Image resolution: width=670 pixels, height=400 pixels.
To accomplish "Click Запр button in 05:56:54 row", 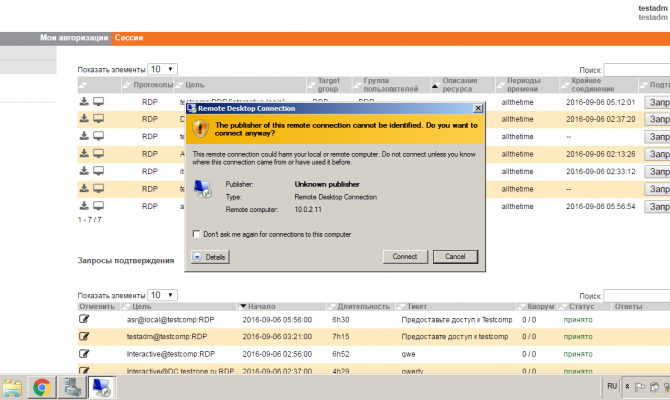I will (x=657, y=206).
